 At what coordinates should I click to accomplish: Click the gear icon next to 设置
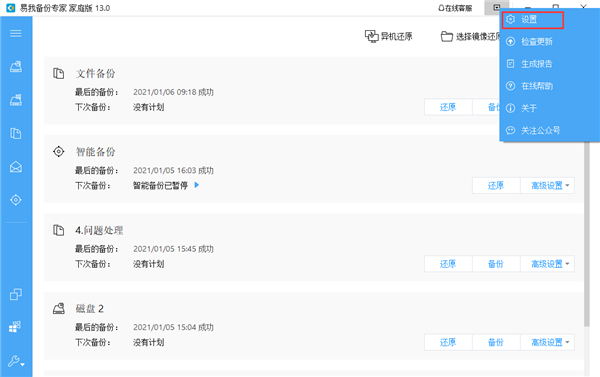pyautogui.click(x=510, y=19)
